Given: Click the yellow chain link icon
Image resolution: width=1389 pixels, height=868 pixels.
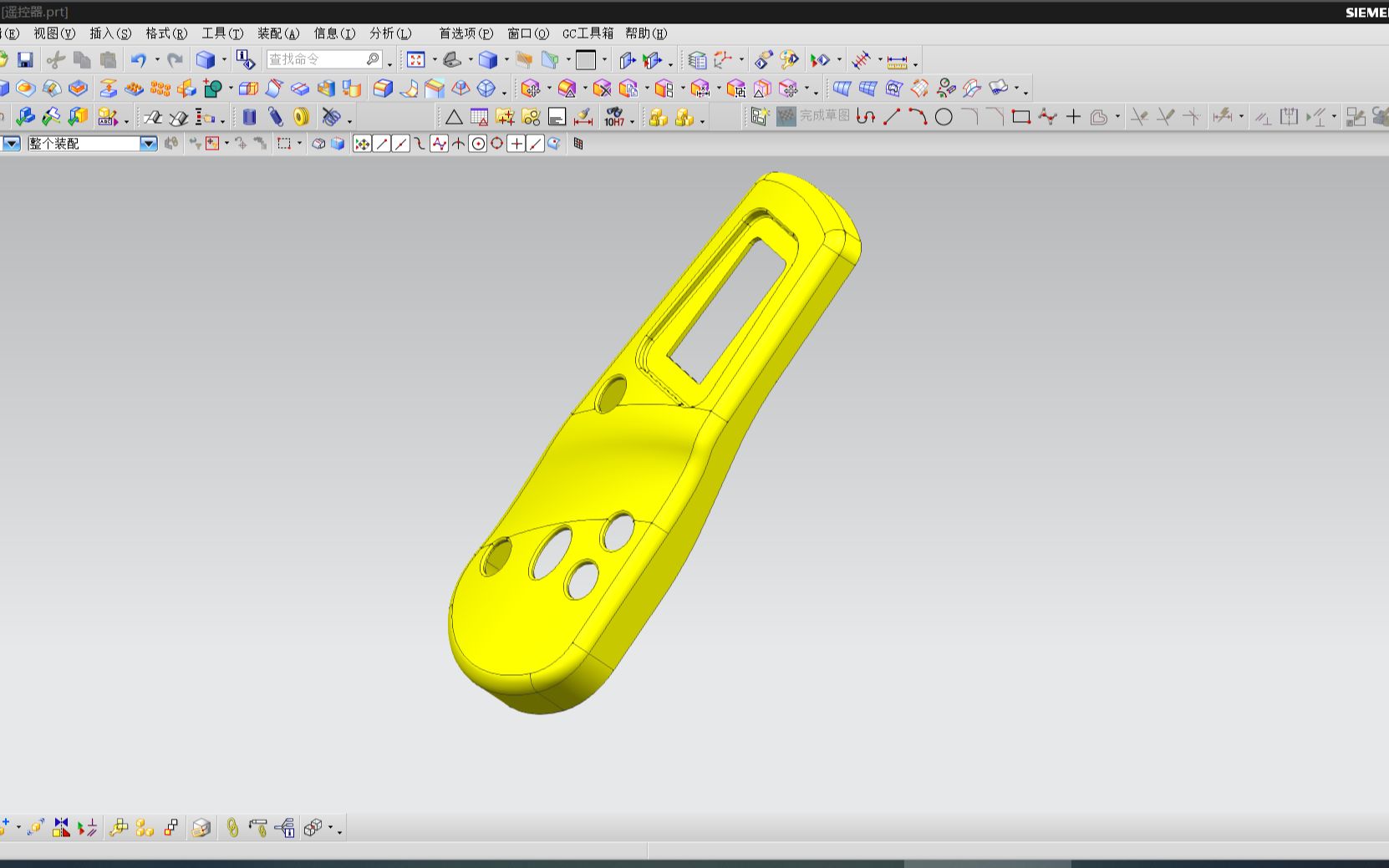Looking at the screenshot, I should point(232,828).
